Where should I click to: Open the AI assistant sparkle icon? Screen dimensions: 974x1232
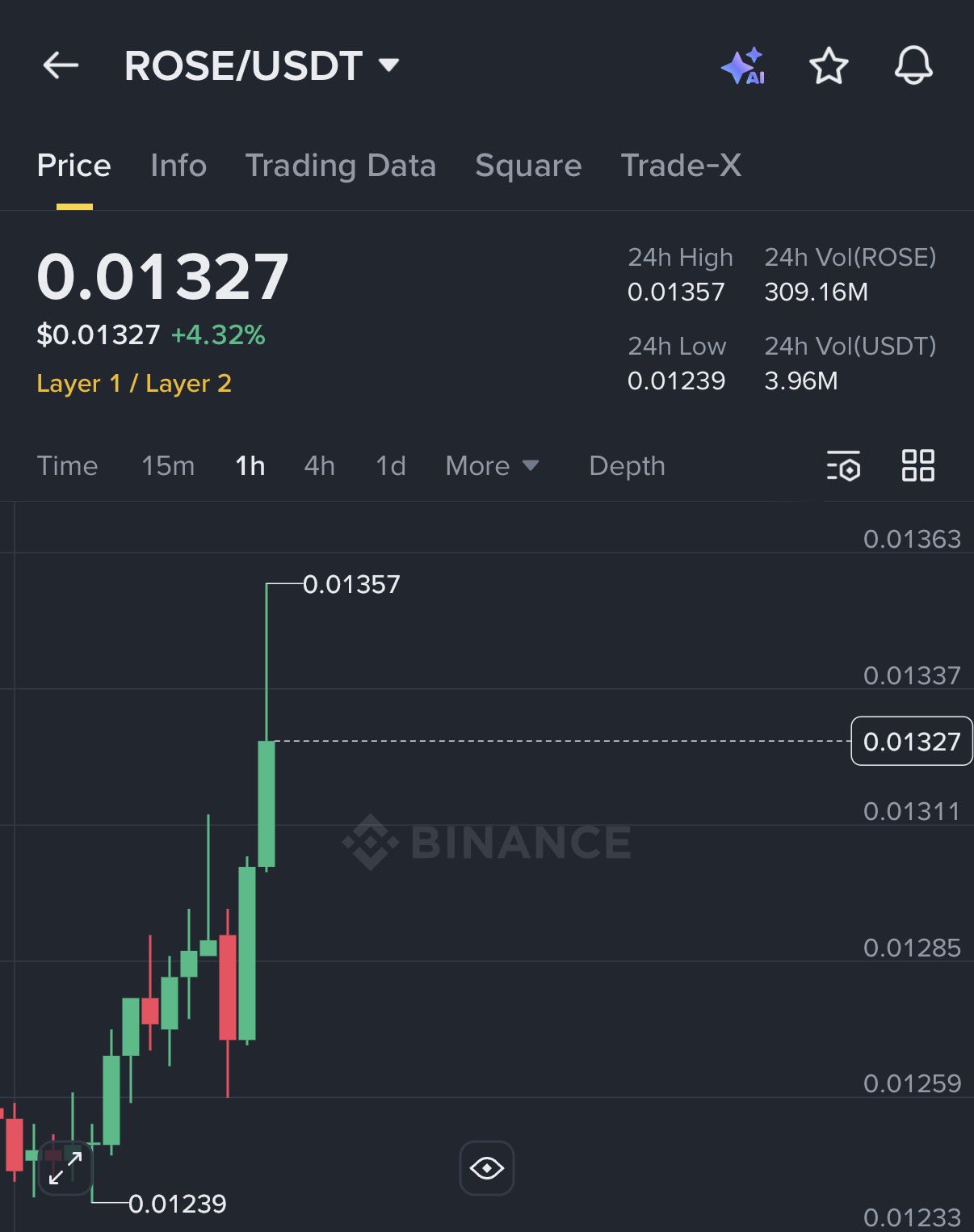tap(743, 66)
